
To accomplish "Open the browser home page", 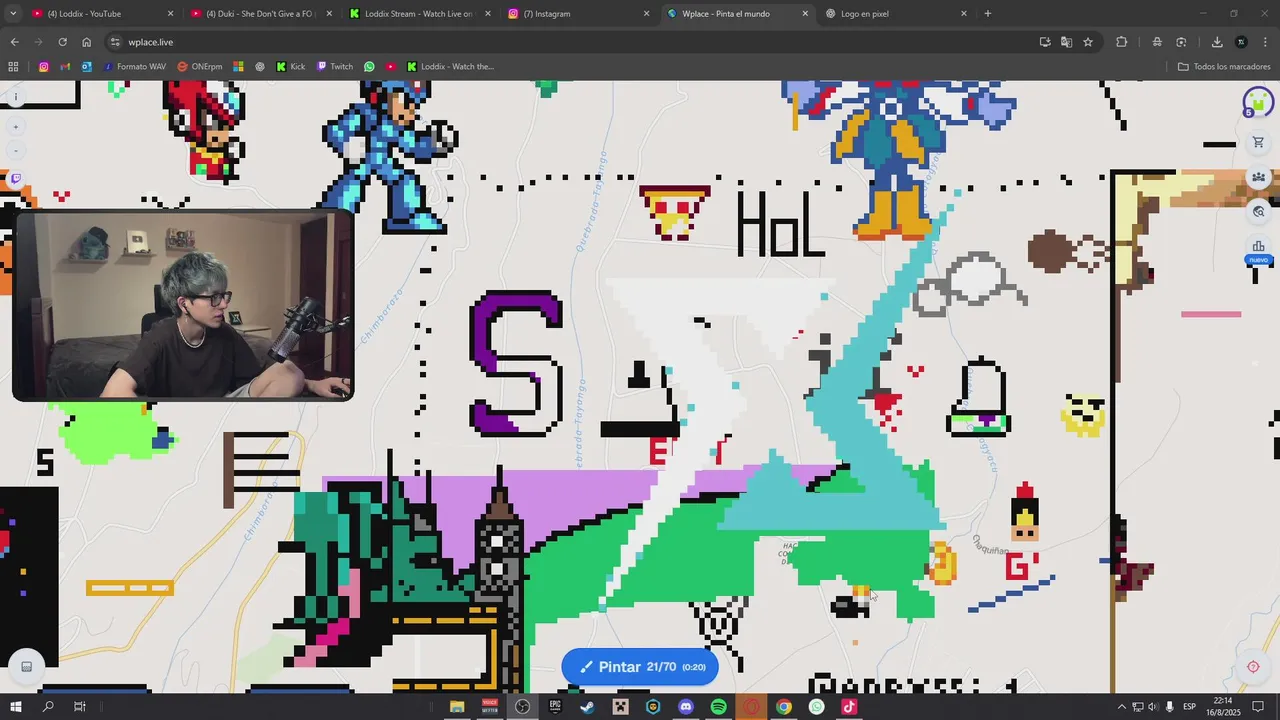I will (x=86, y=42).
